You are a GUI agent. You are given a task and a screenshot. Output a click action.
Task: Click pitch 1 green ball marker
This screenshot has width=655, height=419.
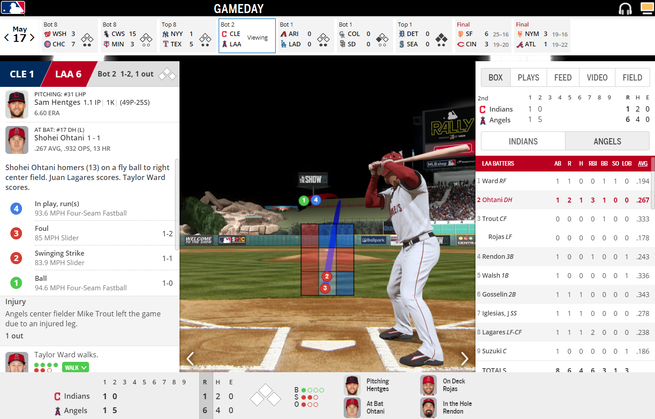(x=304, y=201)
